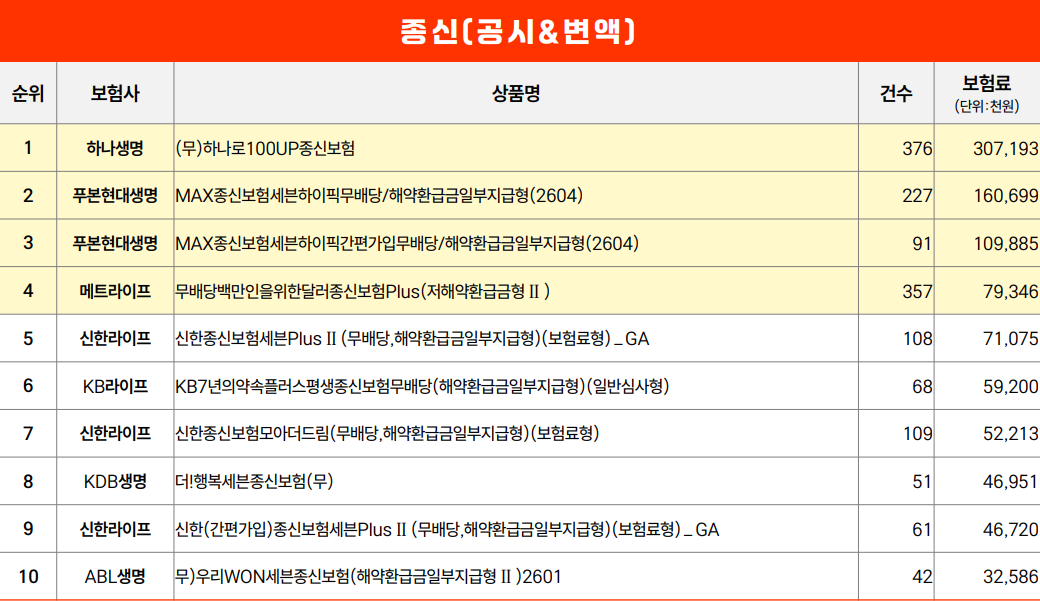Image resolution: width=1040 pixels, height=601 pixels.
Task: Click product (무)하나로100UP종신보험
Action: tap(265, 148)
